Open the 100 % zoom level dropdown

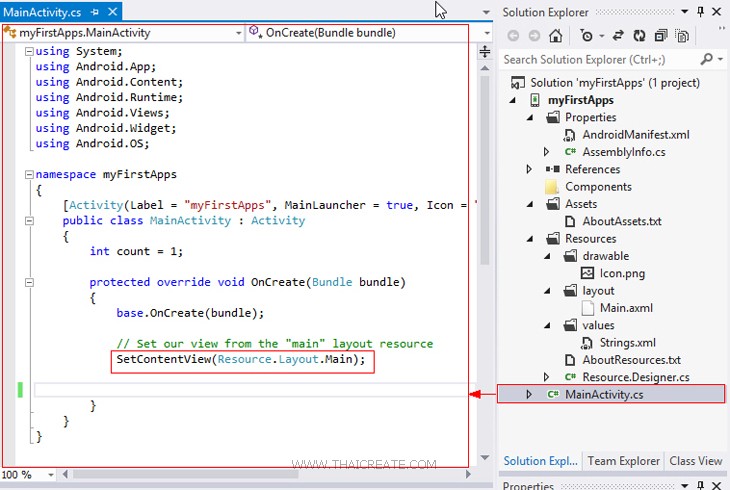point(50,475)
